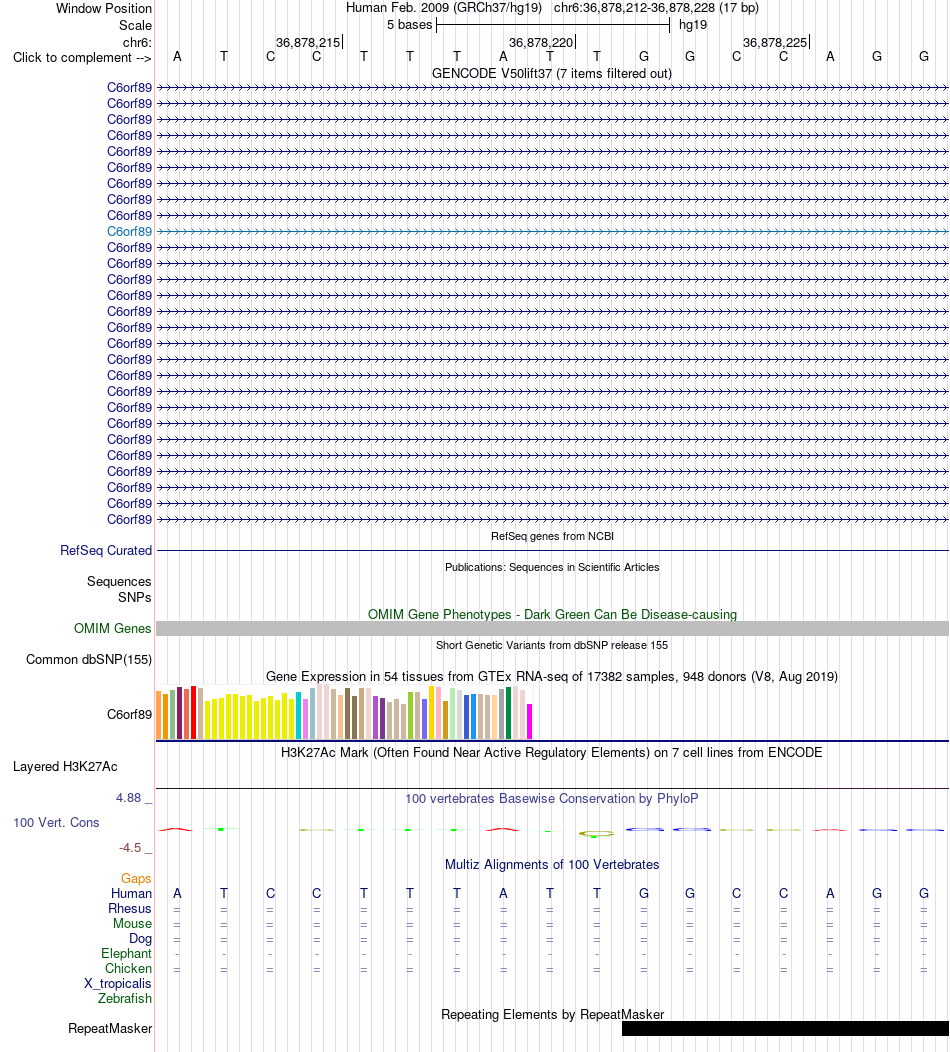Click the hg19 label beside scale bar
950x1052 pixels.
pyautogui.click(x=693, y=25)
